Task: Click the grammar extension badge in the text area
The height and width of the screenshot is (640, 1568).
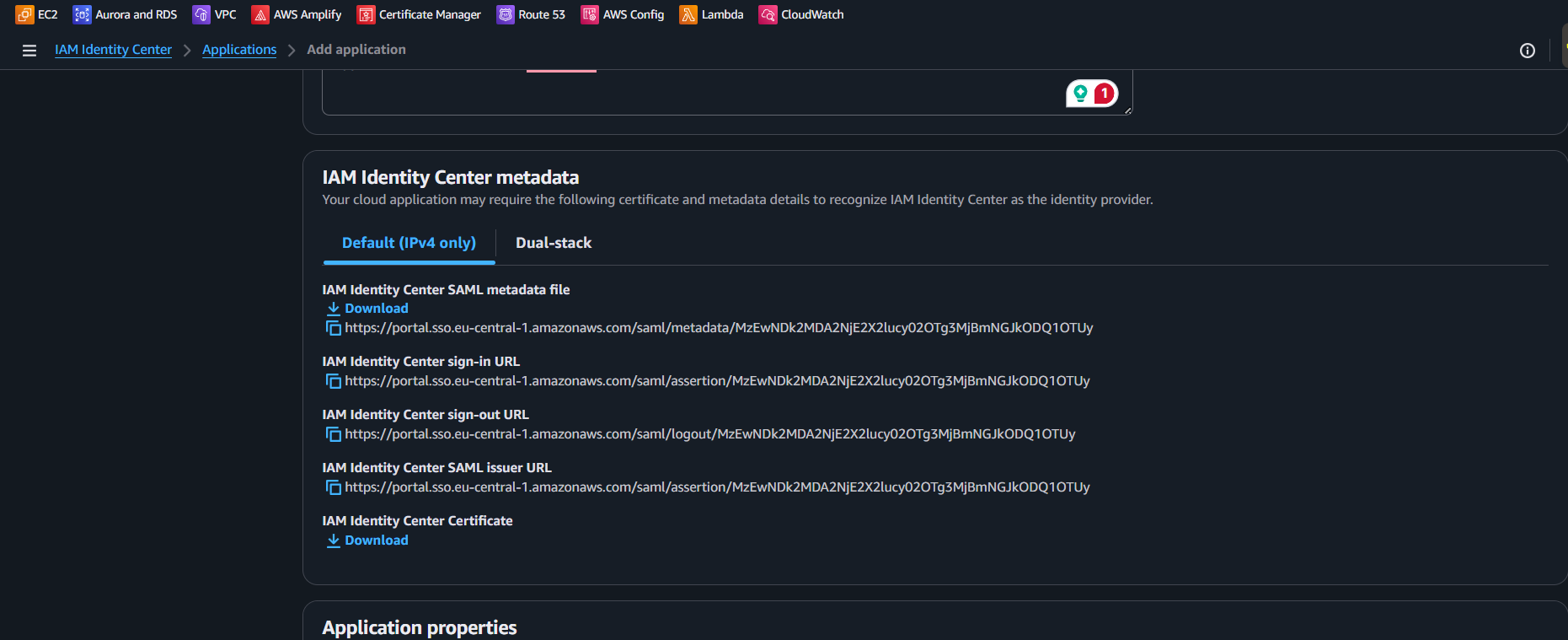Action: coord(1092,94)
